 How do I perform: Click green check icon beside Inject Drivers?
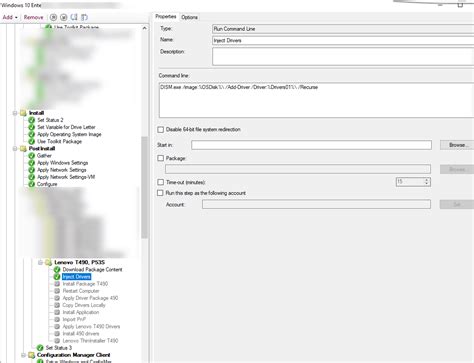click(57, 277)
